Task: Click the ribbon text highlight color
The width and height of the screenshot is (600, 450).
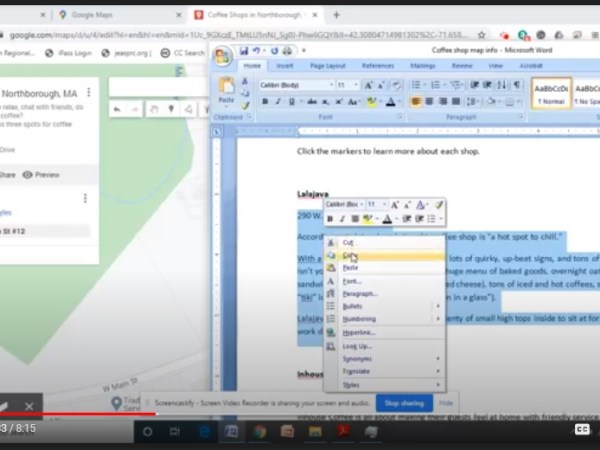Action: 371,102
